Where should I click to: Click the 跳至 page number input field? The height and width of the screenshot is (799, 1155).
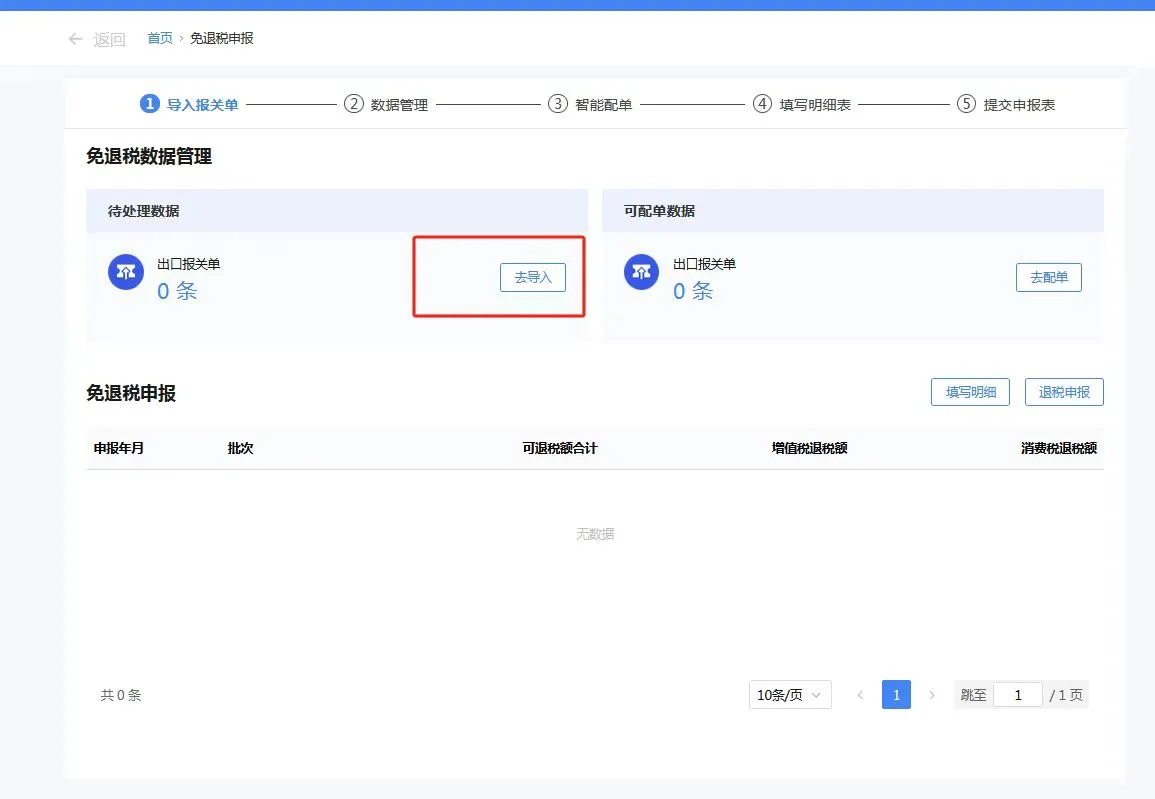(1018, 694)
